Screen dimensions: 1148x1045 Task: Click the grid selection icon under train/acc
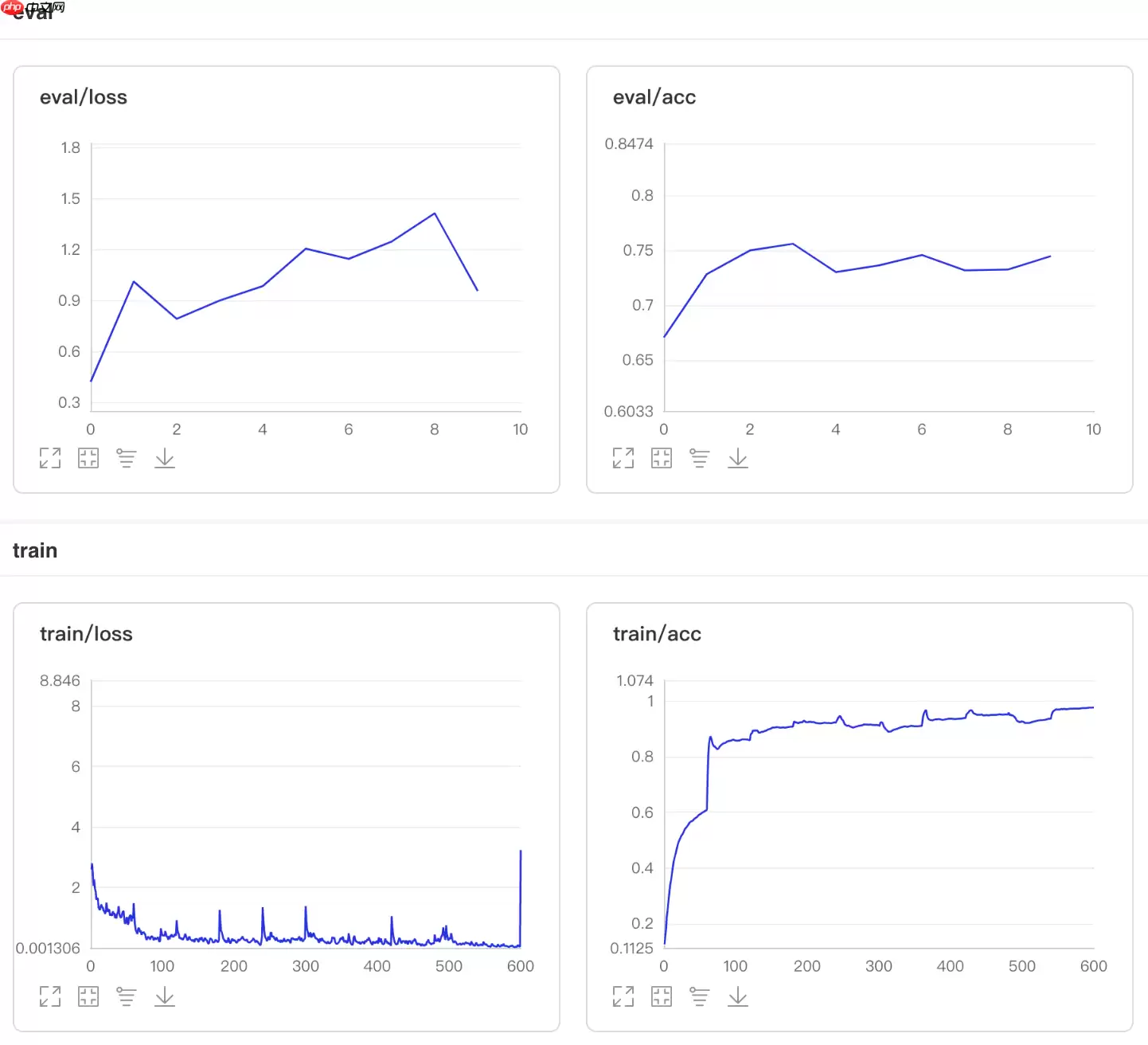coord(662,996)
